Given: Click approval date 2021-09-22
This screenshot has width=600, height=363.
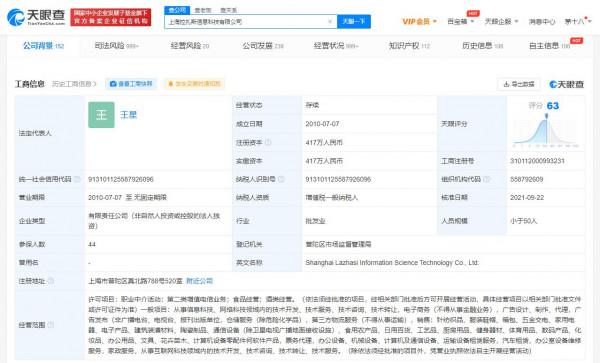Looking at the screenshot, I should coord(527,197).
